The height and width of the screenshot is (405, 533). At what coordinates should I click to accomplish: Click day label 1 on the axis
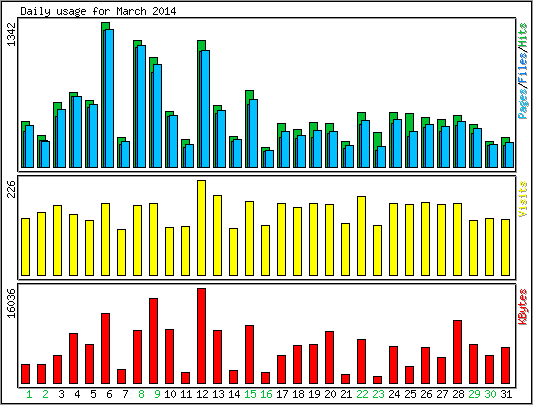click(x=29, y=394)
